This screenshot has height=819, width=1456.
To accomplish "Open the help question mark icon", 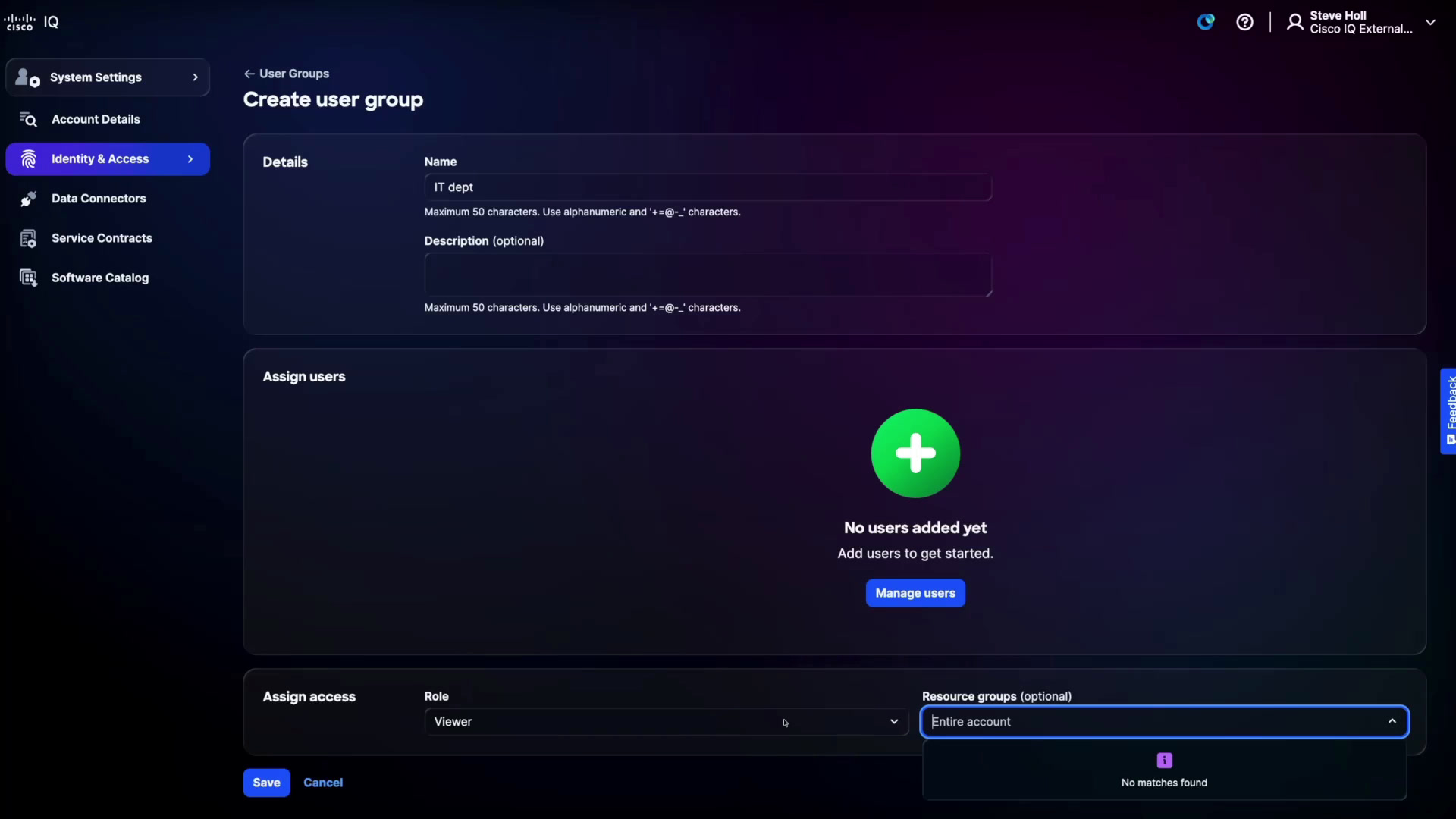I will pyautogui.click(x=1244, y=22).
